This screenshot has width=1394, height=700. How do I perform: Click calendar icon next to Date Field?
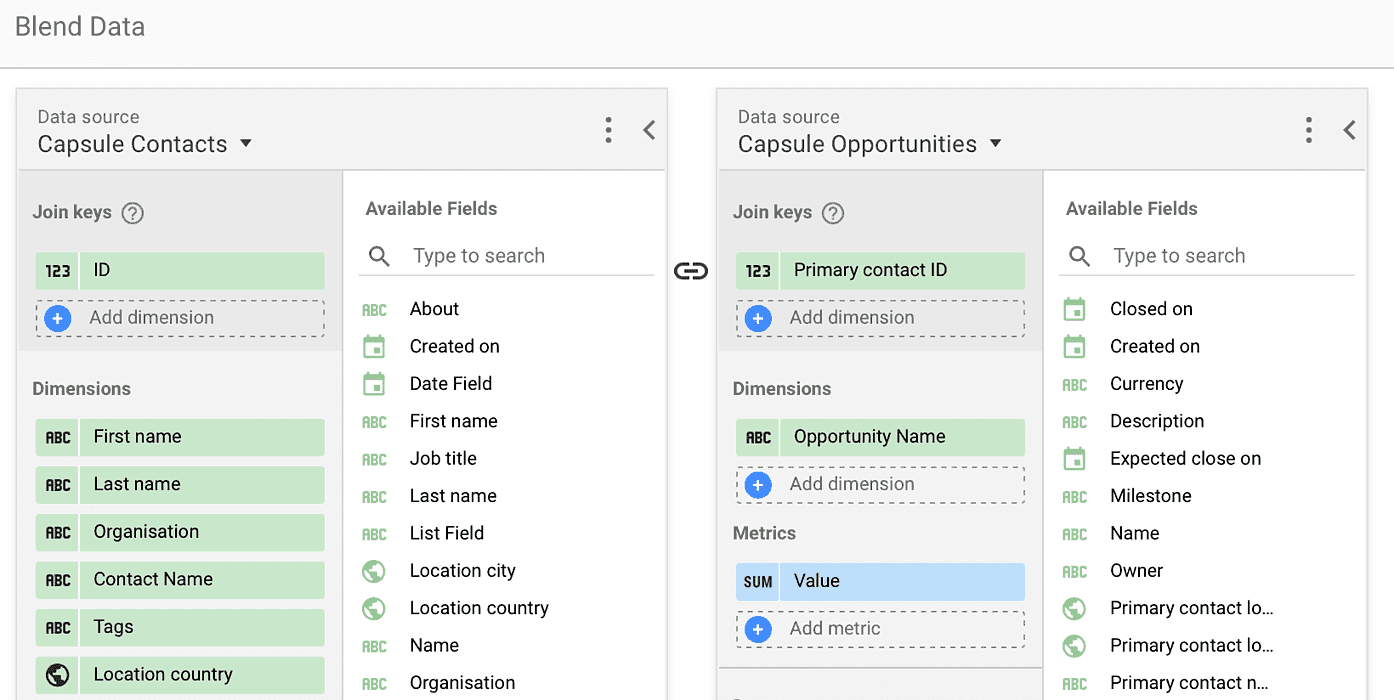coord(374,384)
